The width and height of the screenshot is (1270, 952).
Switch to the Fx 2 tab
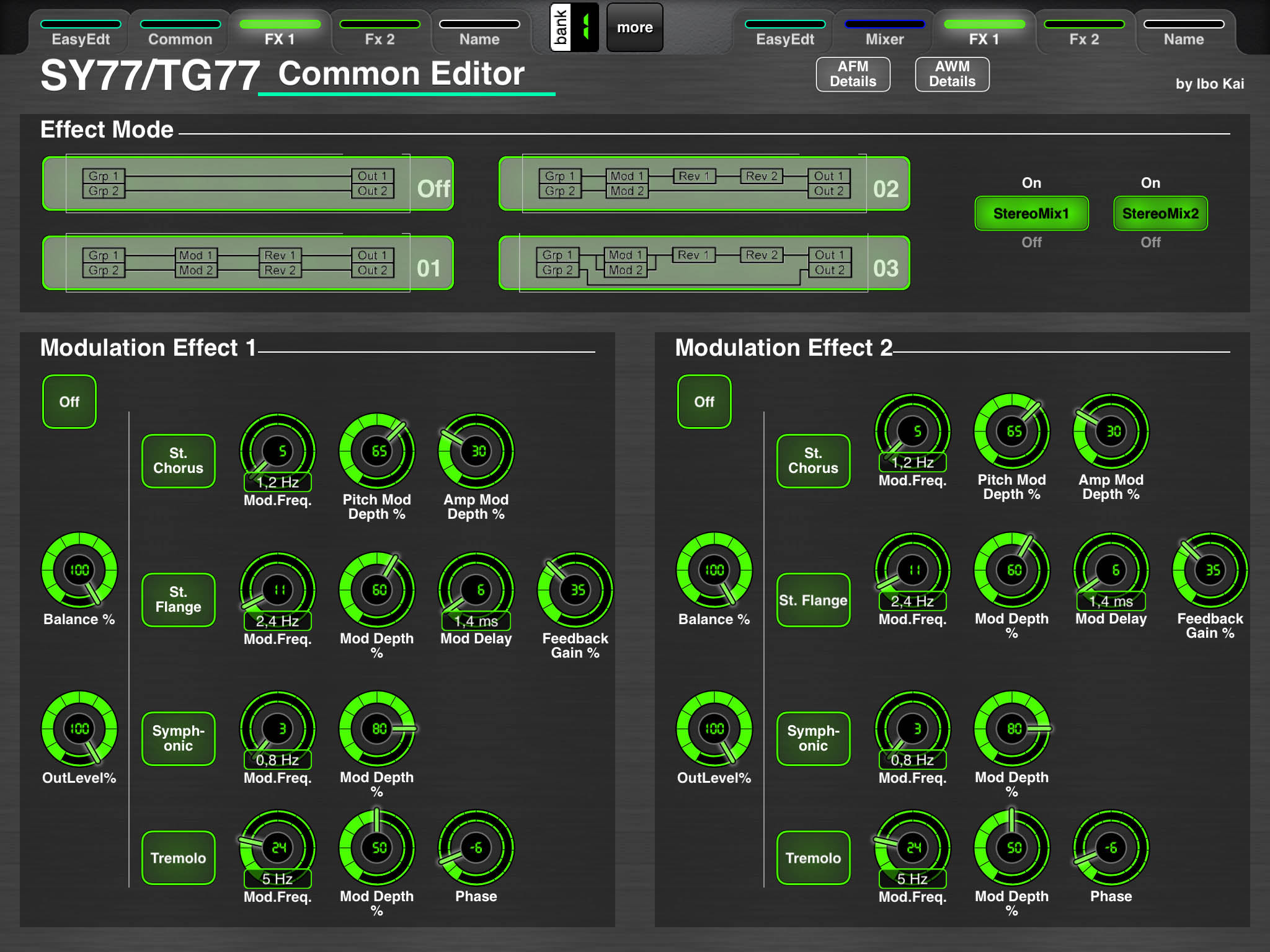(x=380, y=31)
